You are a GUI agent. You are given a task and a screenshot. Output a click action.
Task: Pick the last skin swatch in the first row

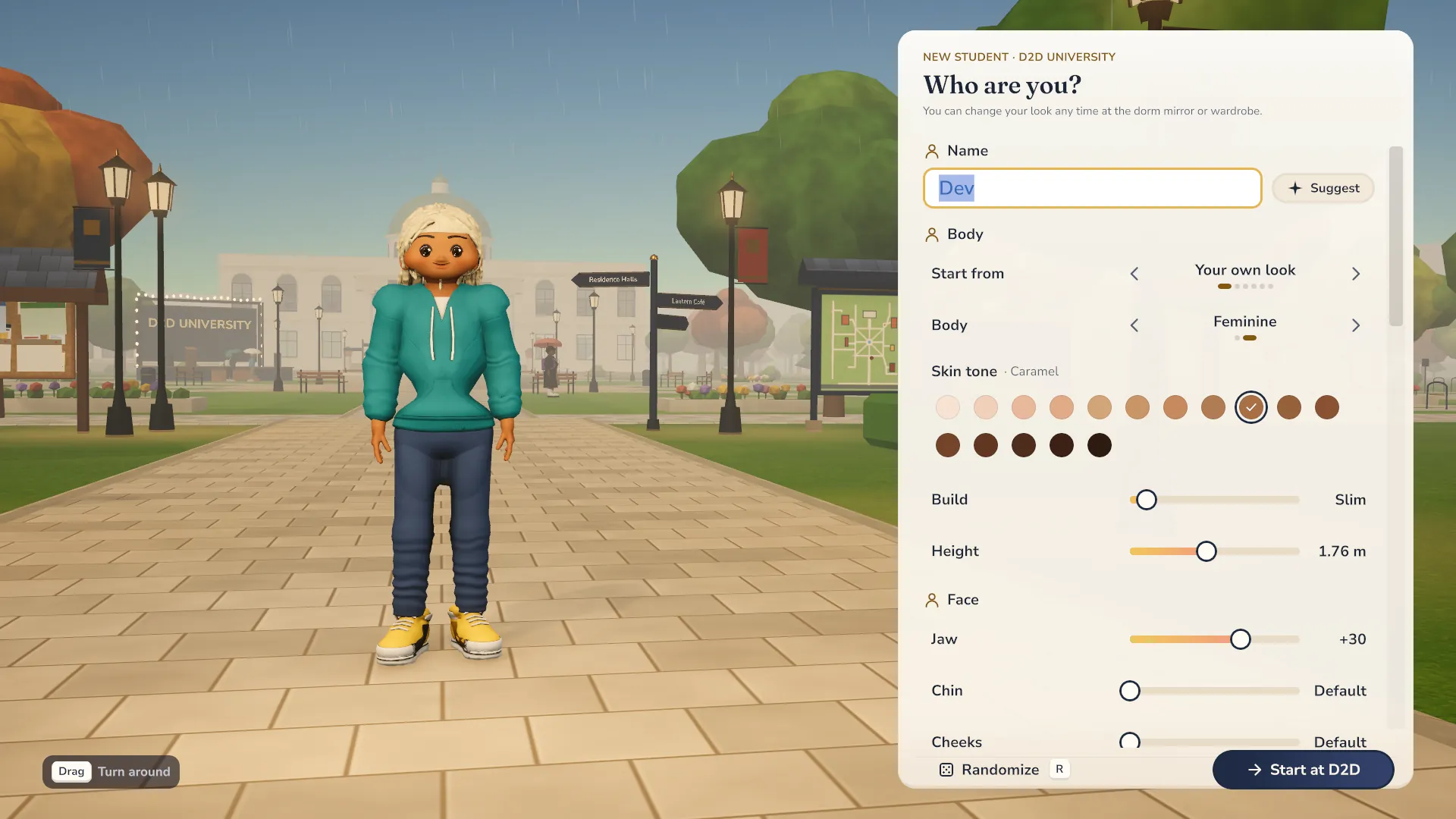(1327, 407)
